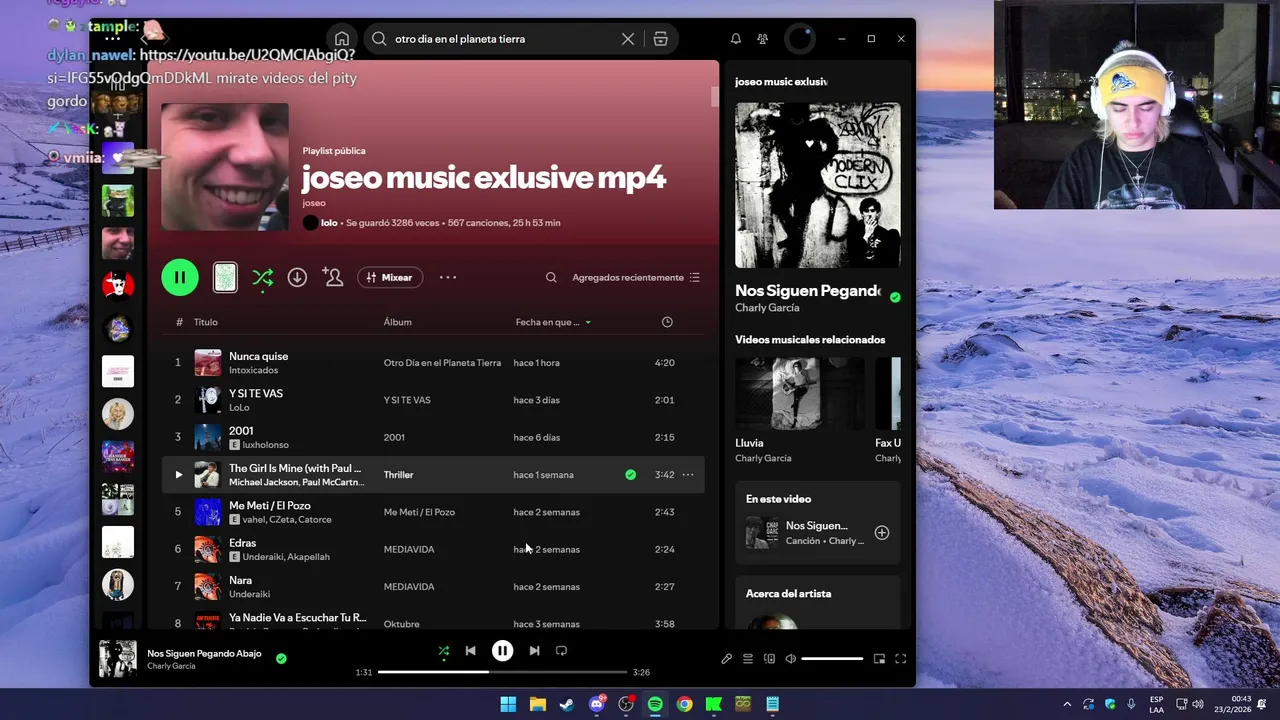The width and height of the screenshot is (1280, 720).
Task: Toggle shuffle in the bottom player controls
Action: click(444, 651)
